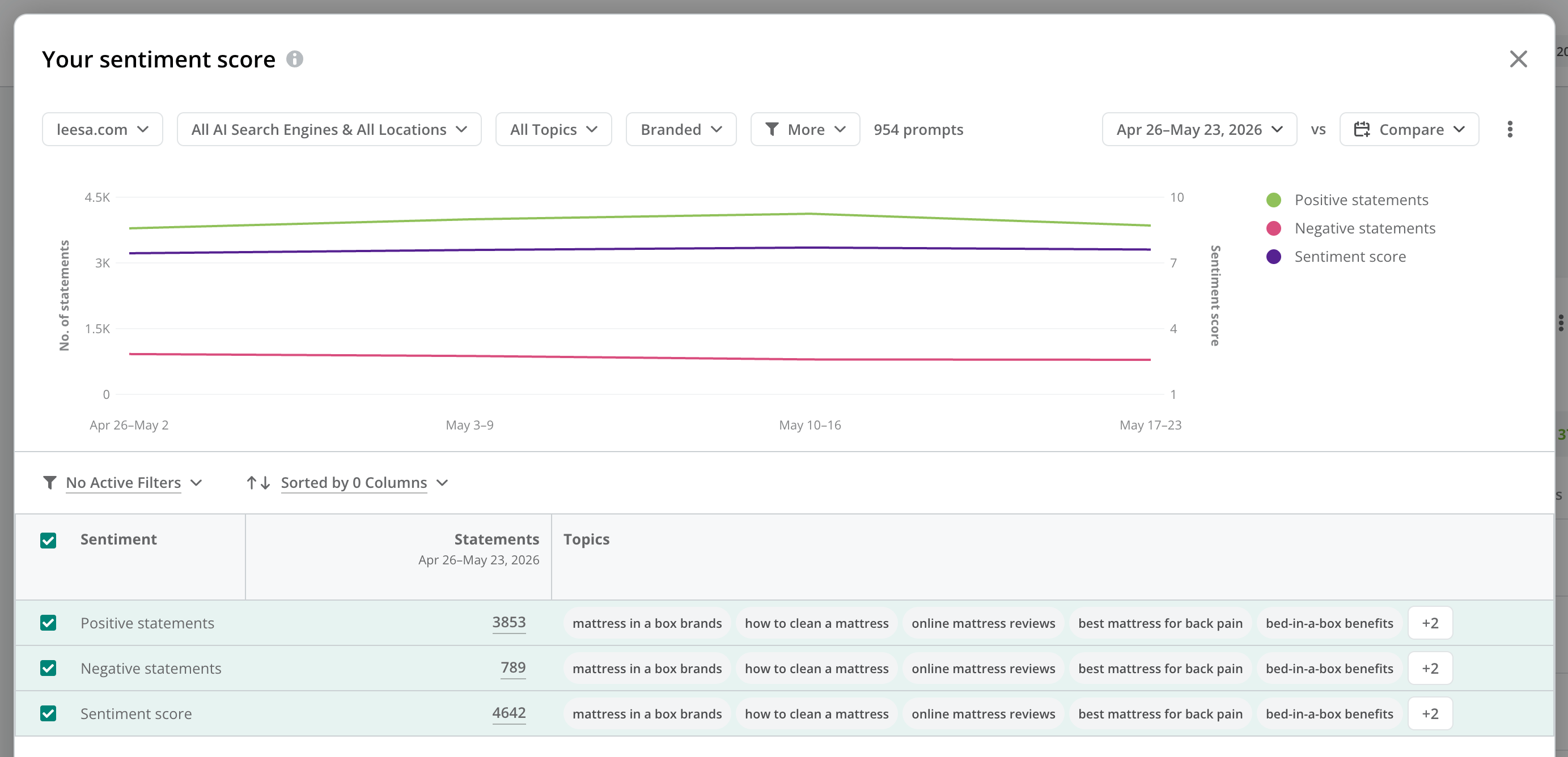Expand the All Topics dropdown

553,129
